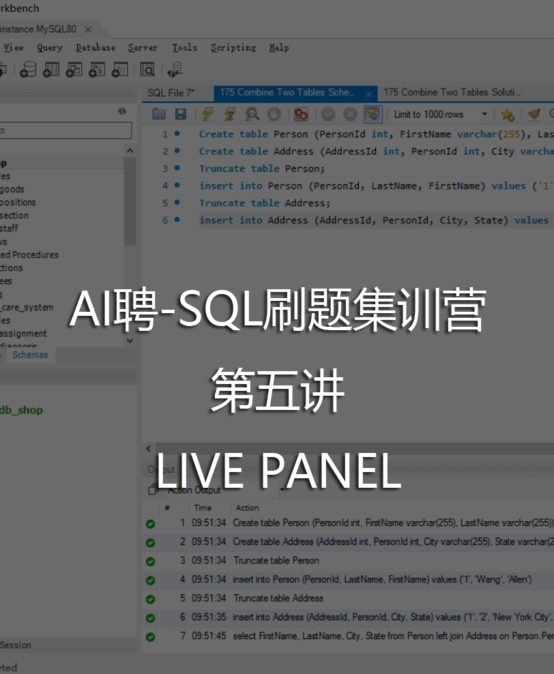Save the script with the floppy icon
The width and height of the screenshot is (554, 674).
click(181, 114)
